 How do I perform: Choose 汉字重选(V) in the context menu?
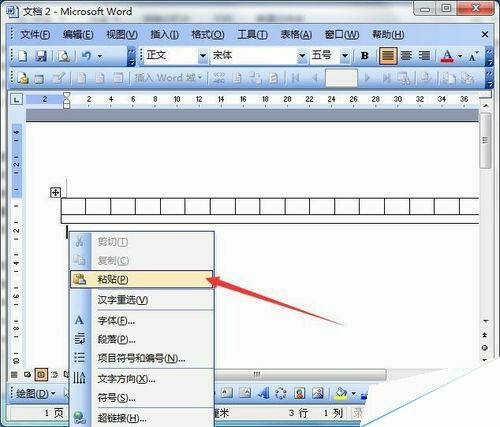click(141, 300)
